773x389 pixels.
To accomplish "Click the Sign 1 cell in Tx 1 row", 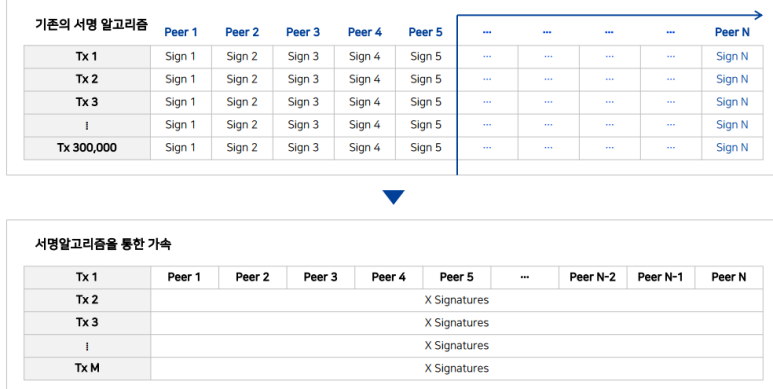I will click(x=180, y=57).
